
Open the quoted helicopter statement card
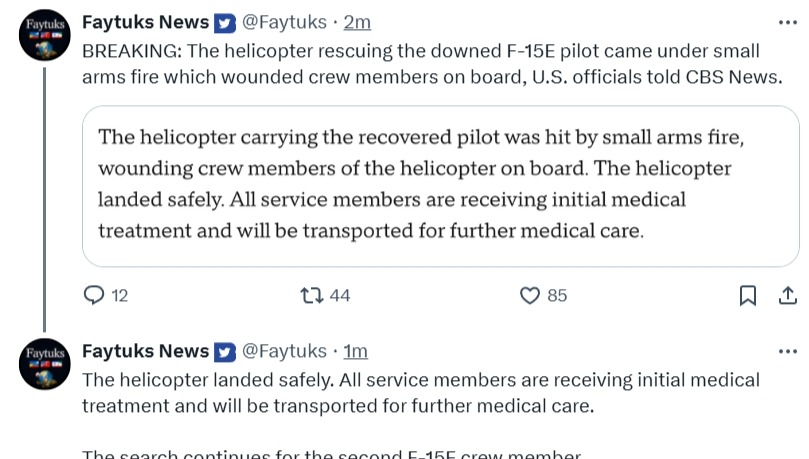coord(439,185)
